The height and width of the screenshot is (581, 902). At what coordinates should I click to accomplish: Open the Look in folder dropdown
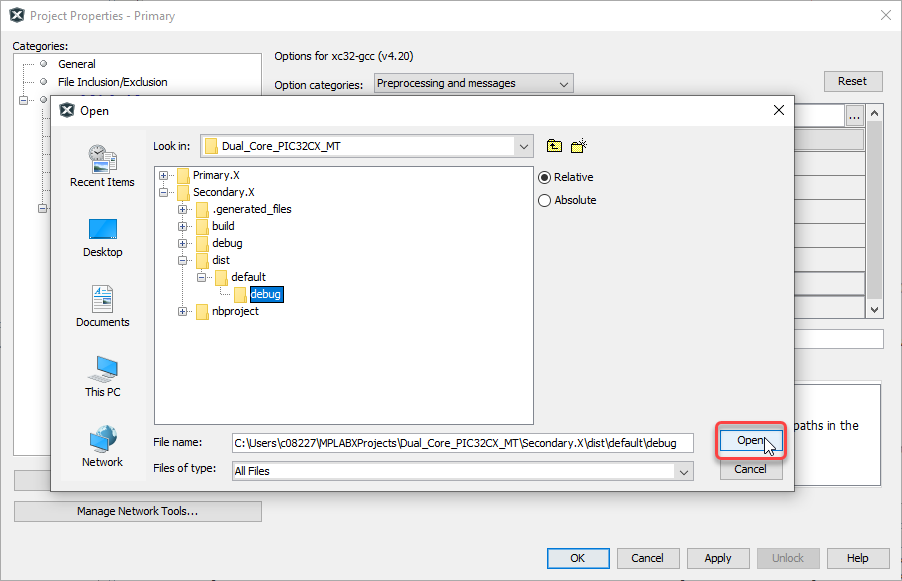point(523,146)
